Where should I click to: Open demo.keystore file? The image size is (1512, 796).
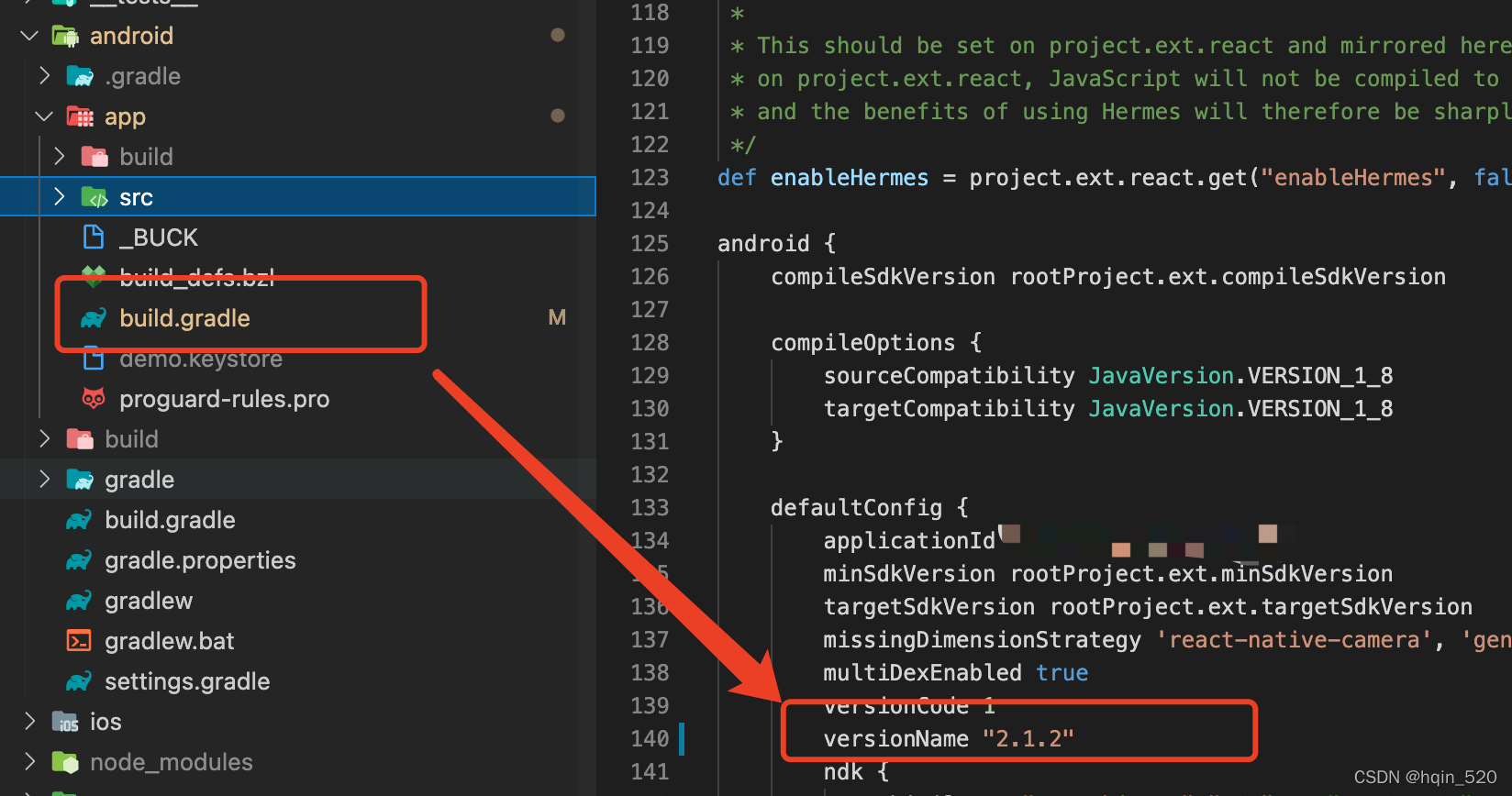point(201,359)
